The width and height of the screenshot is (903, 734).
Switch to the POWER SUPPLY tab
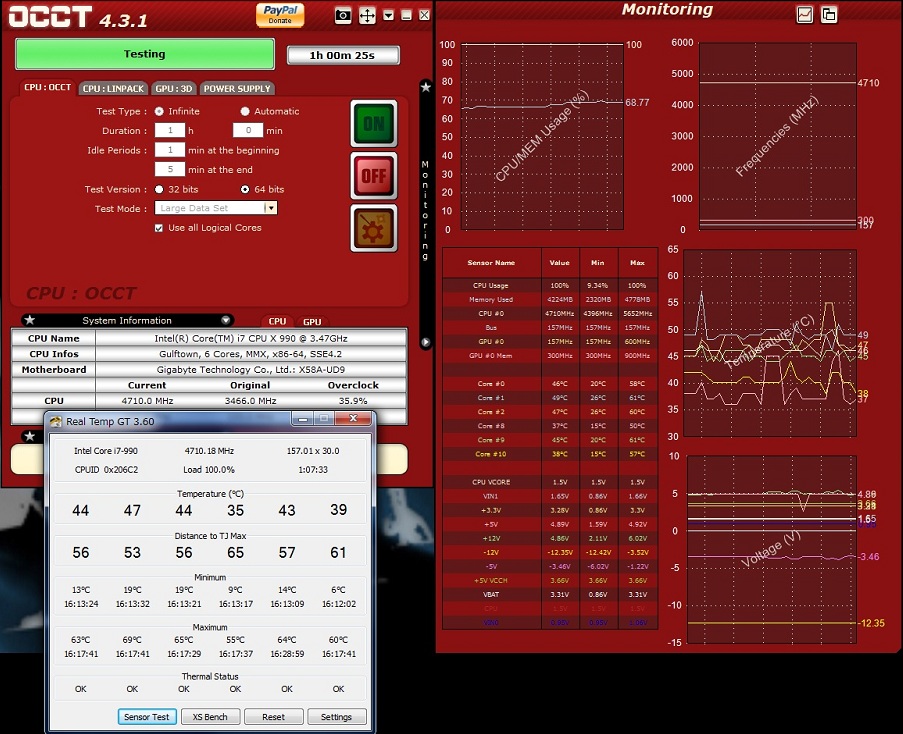point(237,89)
